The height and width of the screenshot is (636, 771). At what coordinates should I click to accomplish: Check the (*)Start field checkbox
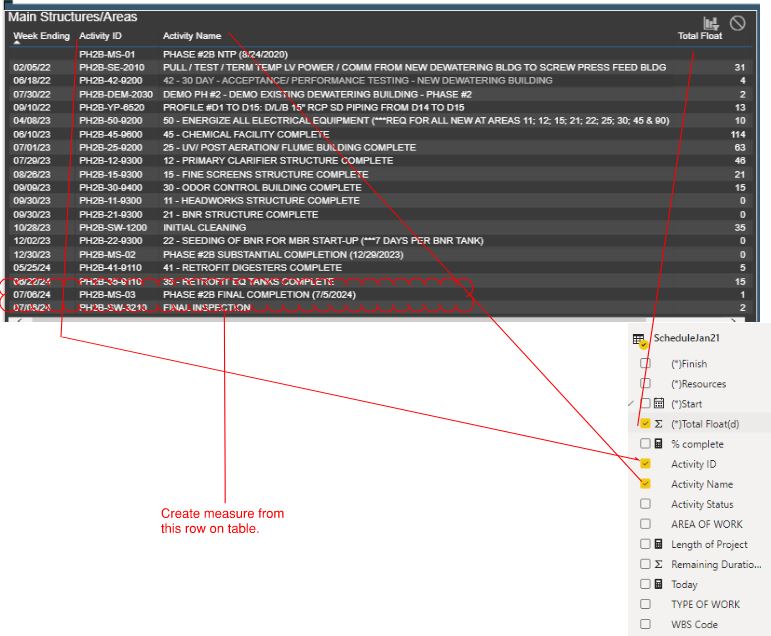[645, 404]
